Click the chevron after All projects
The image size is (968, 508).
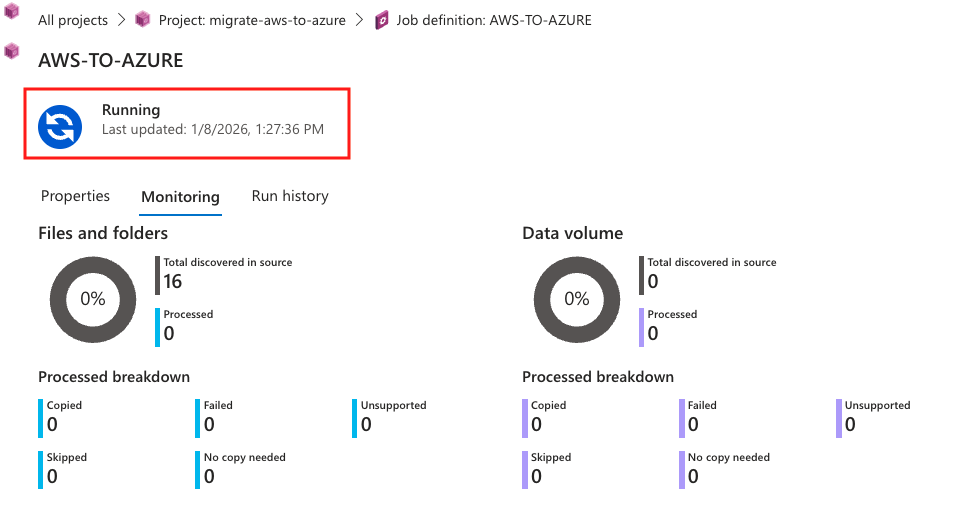click(121, 20)
